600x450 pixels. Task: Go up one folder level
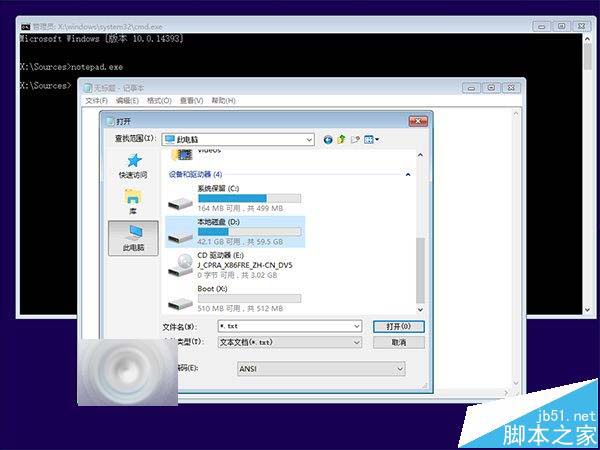tap(341, 139)
